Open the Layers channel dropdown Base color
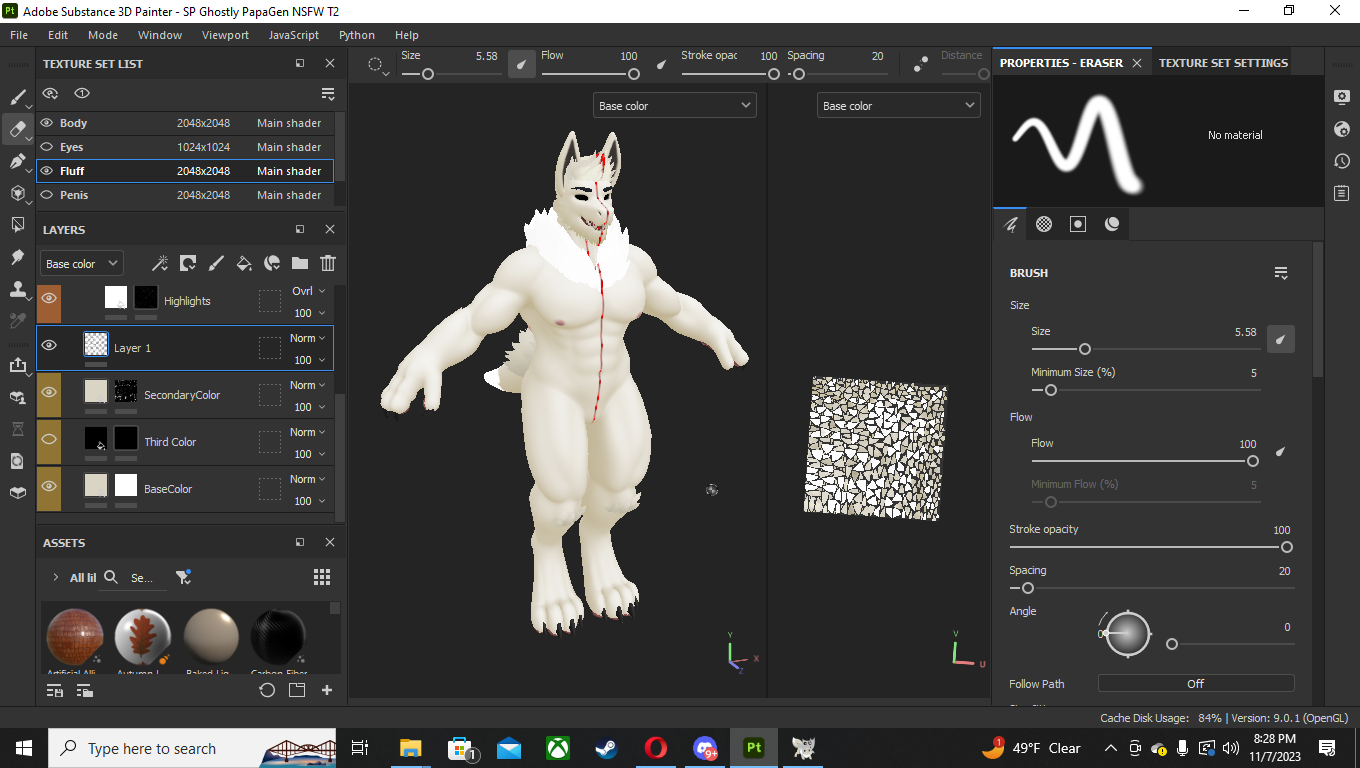 point(82,263)
